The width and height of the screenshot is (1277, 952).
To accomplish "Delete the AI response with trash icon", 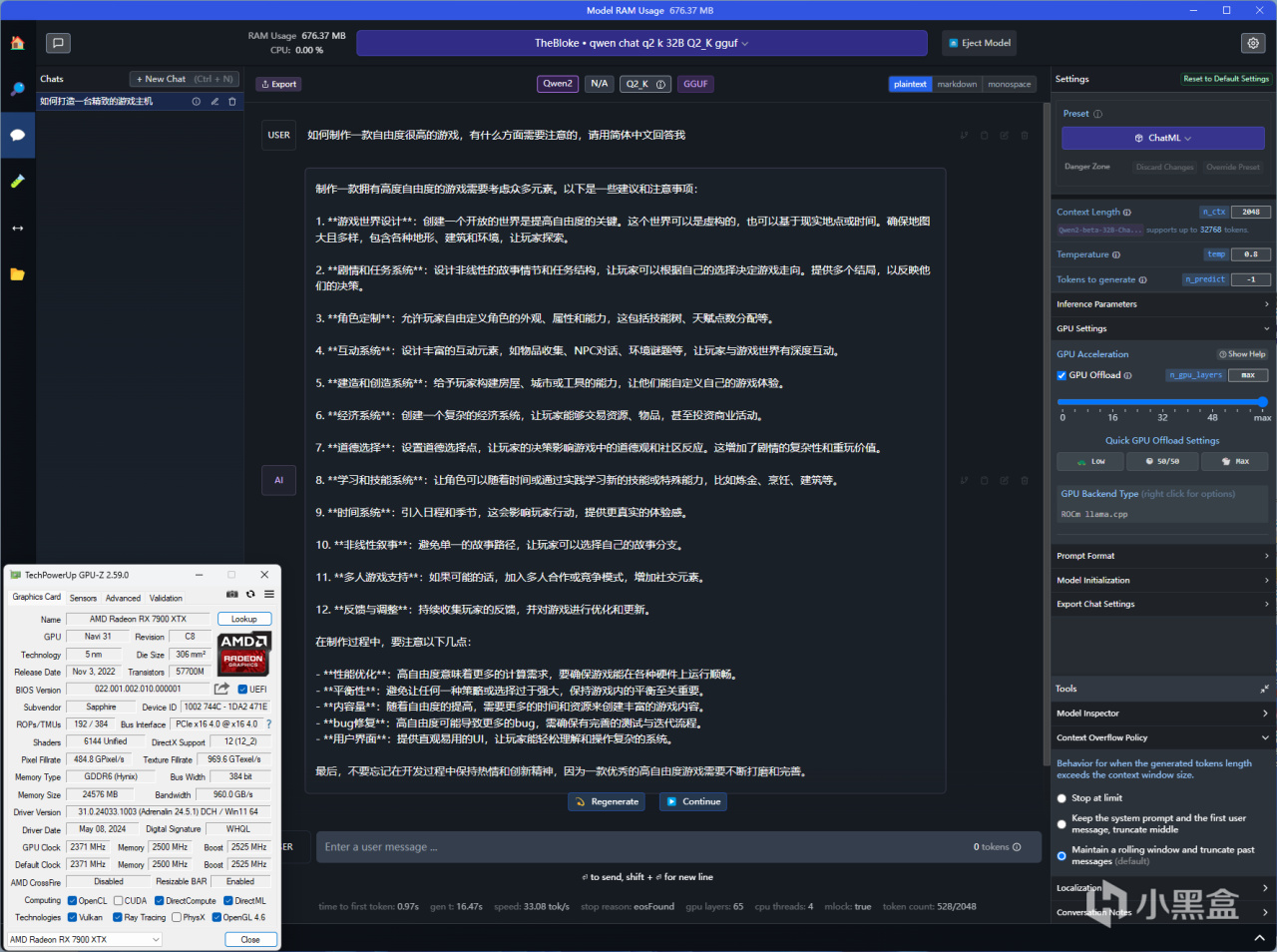I will [x=1025, y=481].
